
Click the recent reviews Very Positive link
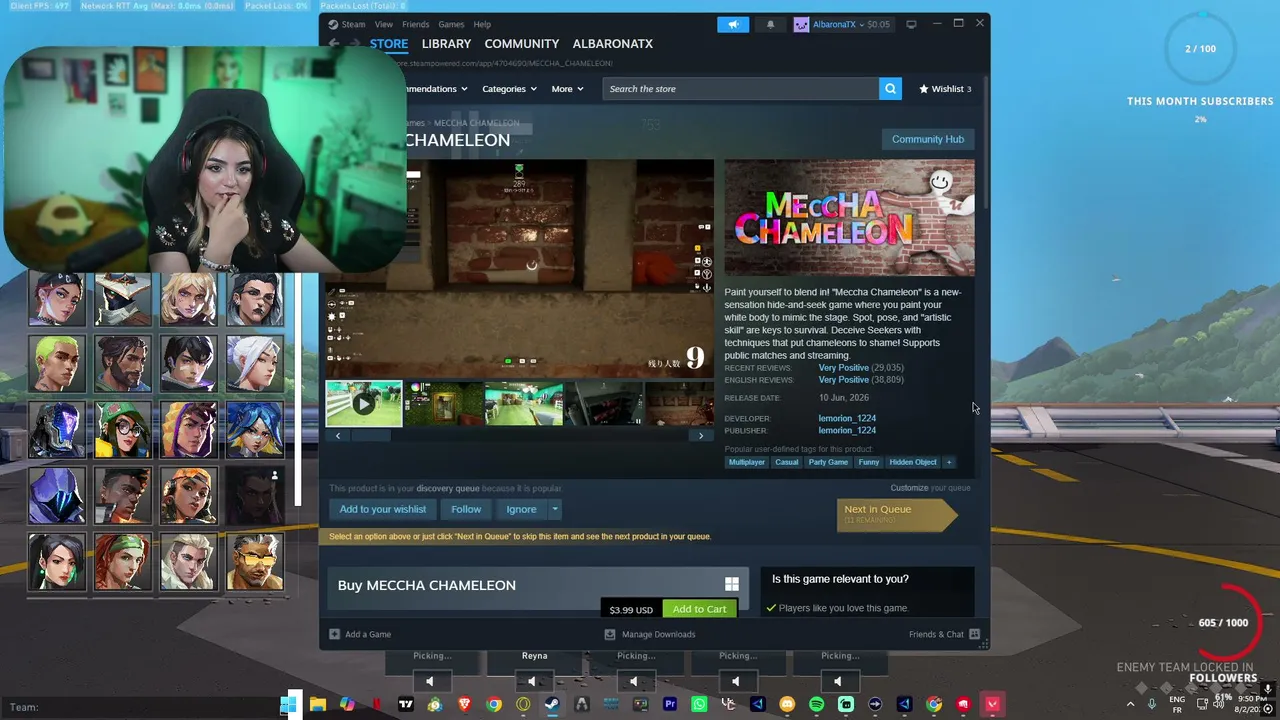[843, 368]
